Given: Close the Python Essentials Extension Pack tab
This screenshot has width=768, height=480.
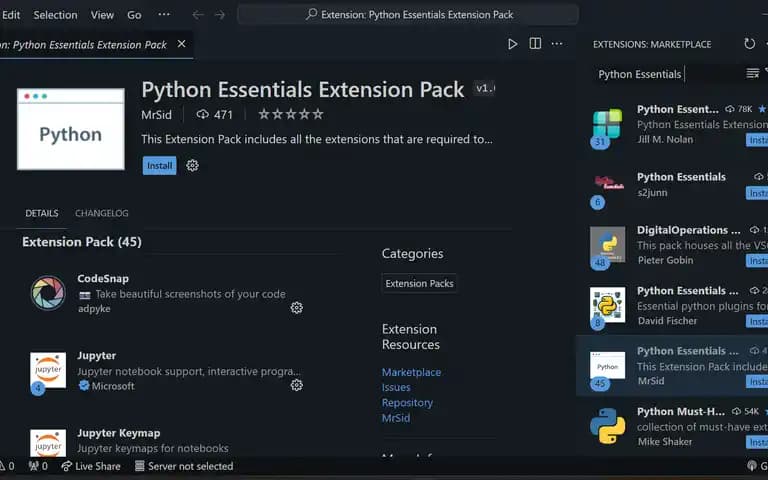Looking at the screenshot, I should point(181,44).
